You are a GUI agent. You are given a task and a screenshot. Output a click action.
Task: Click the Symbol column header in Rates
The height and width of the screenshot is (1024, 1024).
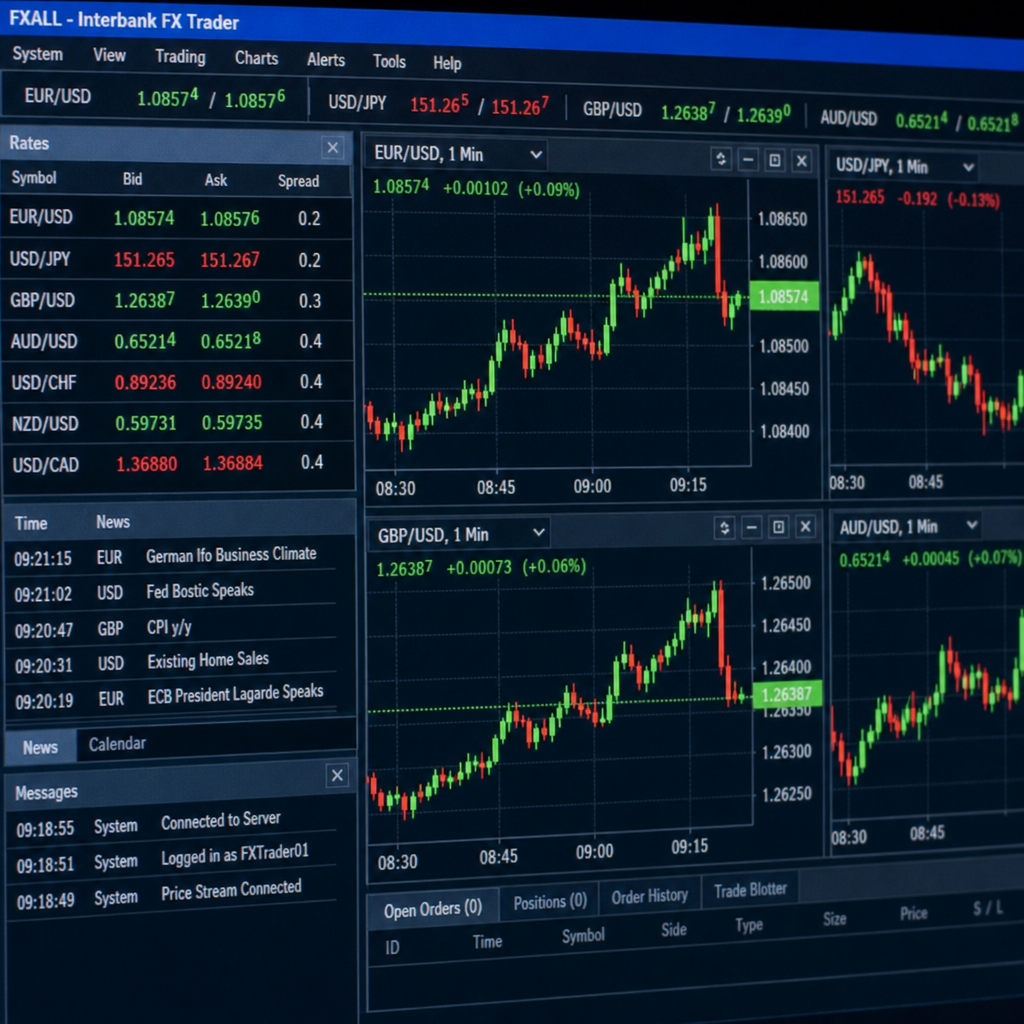click(x=34, y=178)
